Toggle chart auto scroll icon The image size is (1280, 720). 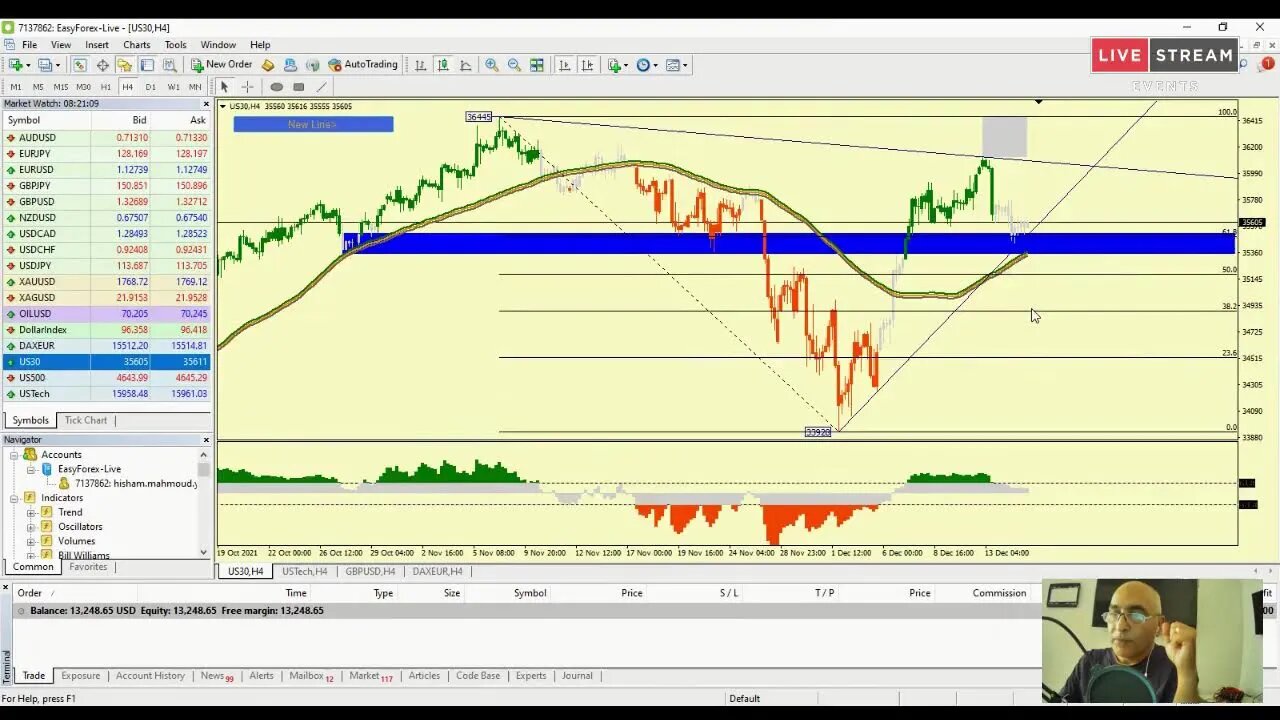coord(564,65)
